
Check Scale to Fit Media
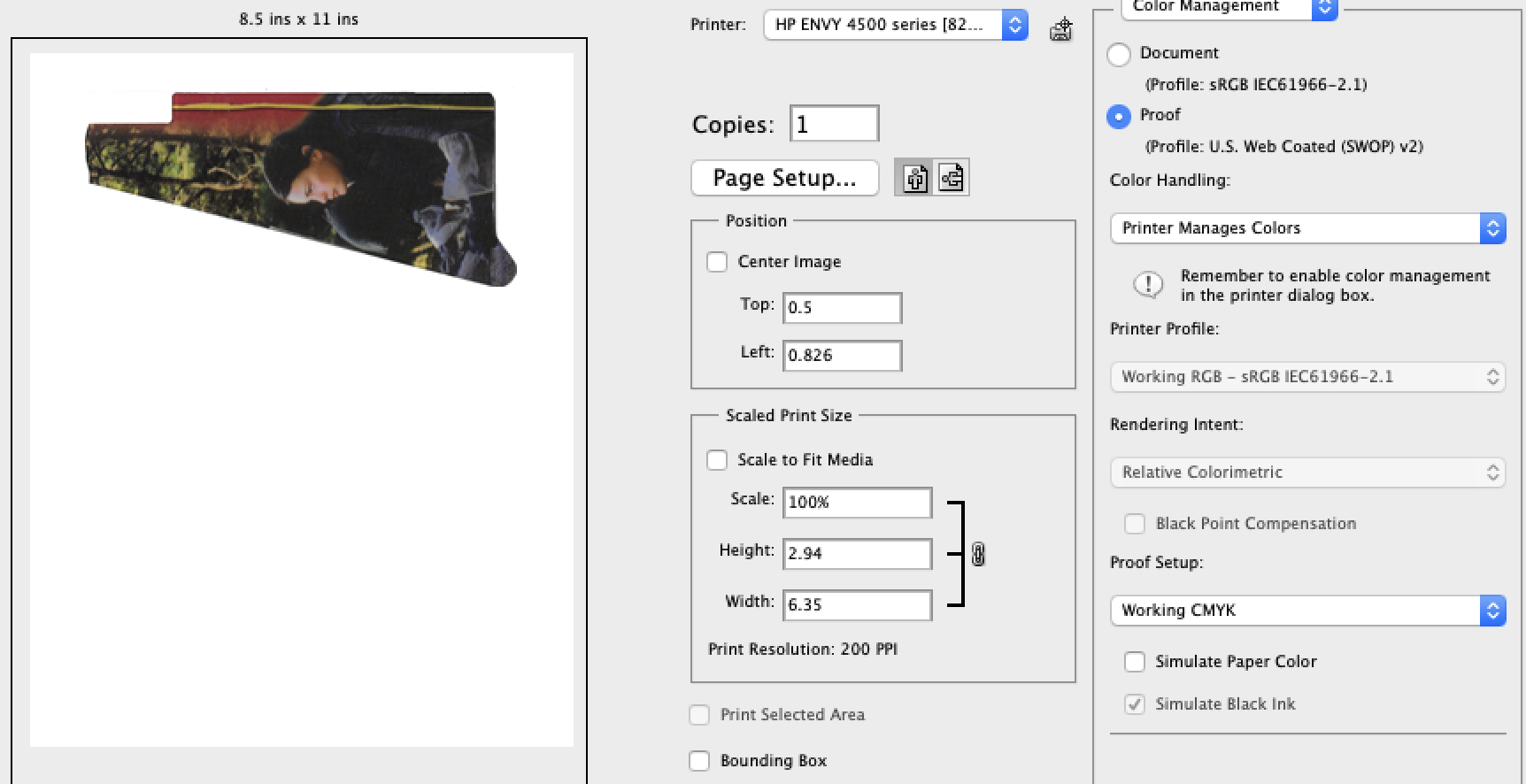coord(717,460)
